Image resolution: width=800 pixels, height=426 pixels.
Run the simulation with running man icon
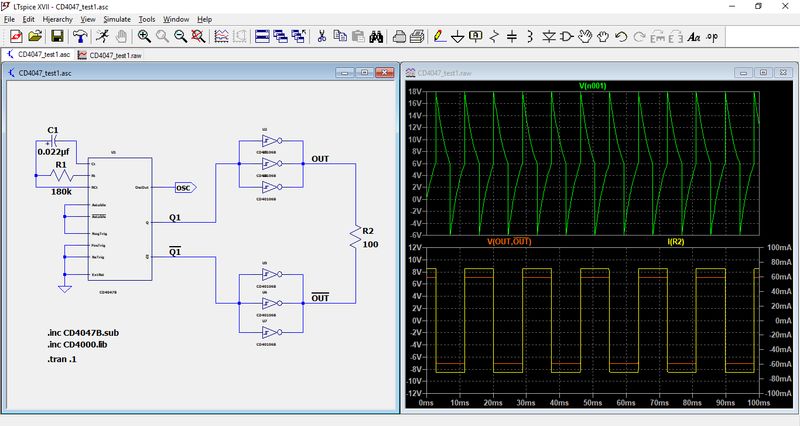(x=103, y=36)
